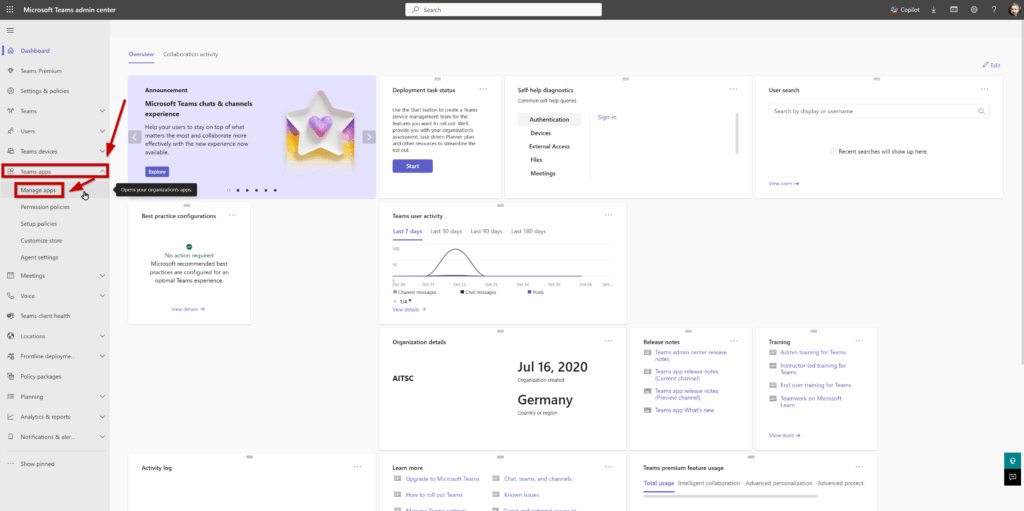Click the download icon in the header
1024x511 pixels.
point(934,10)
